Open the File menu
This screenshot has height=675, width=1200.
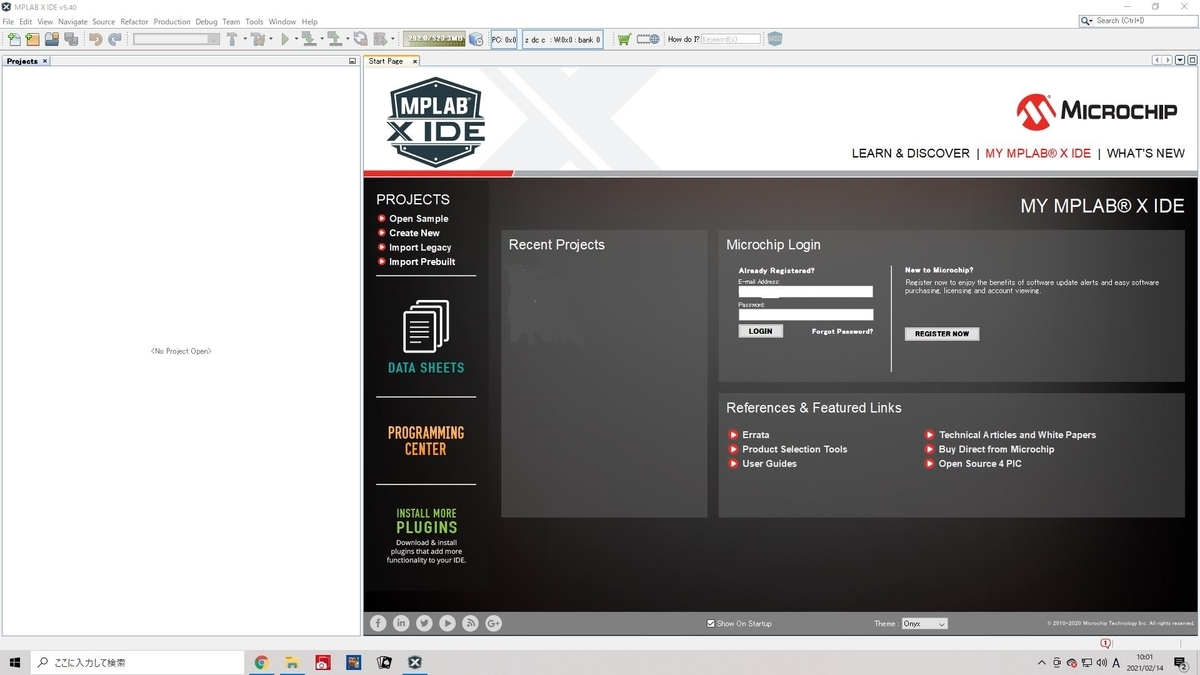[x=8, y=21]
